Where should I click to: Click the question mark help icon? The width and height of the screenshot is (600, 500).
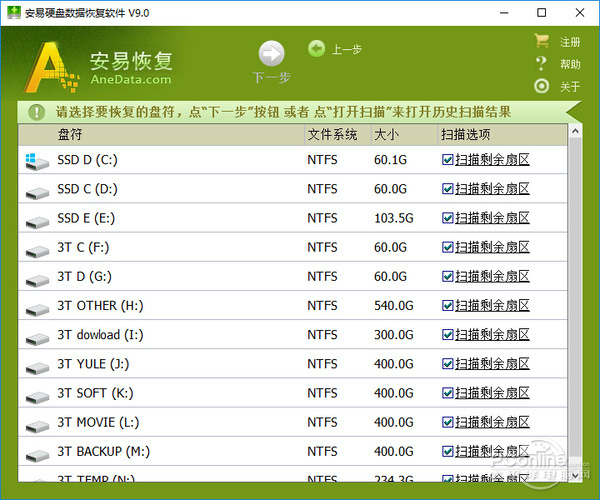click(x=541, y=64)
